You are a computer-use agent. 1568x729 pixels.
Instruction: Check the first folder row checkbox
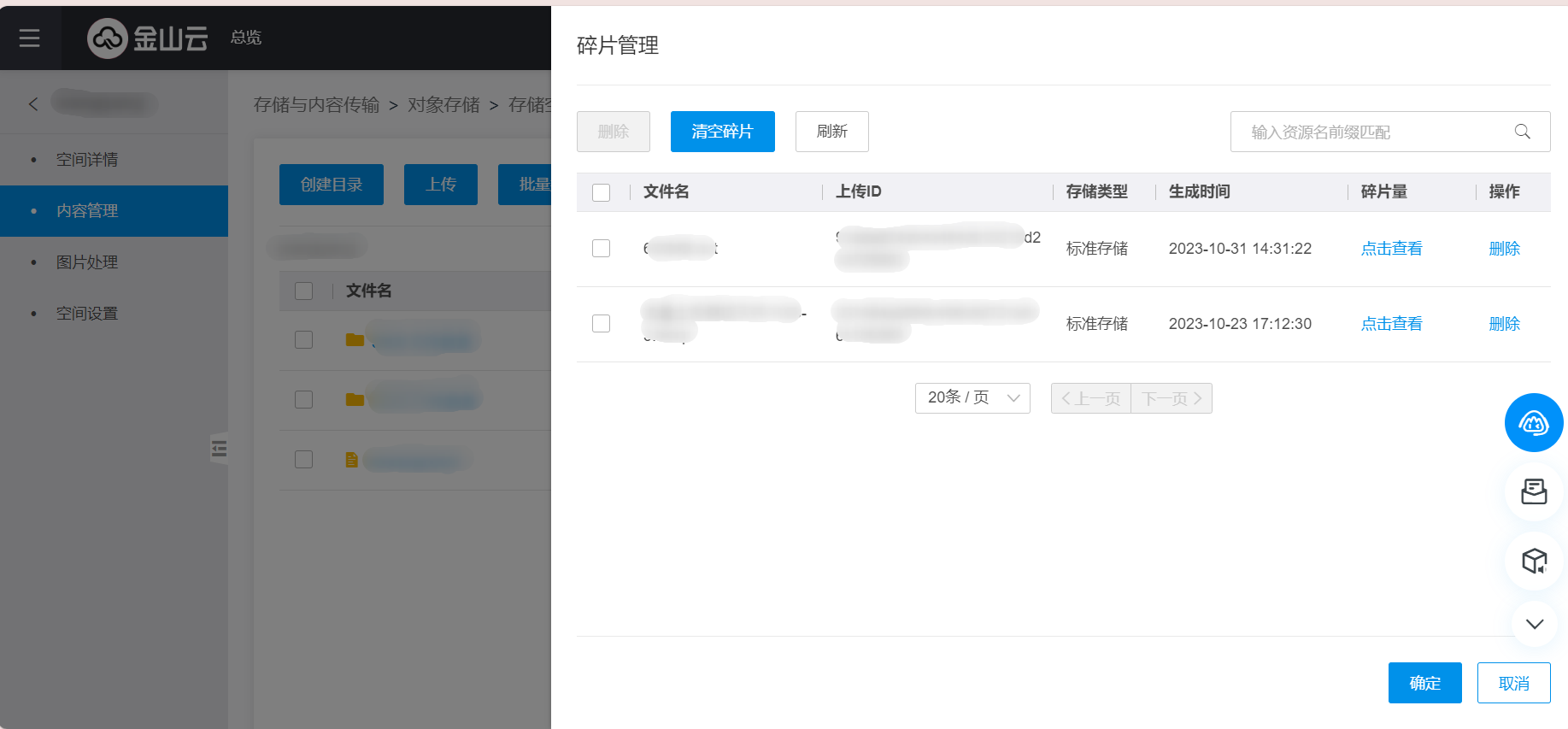tap(303, 340)
